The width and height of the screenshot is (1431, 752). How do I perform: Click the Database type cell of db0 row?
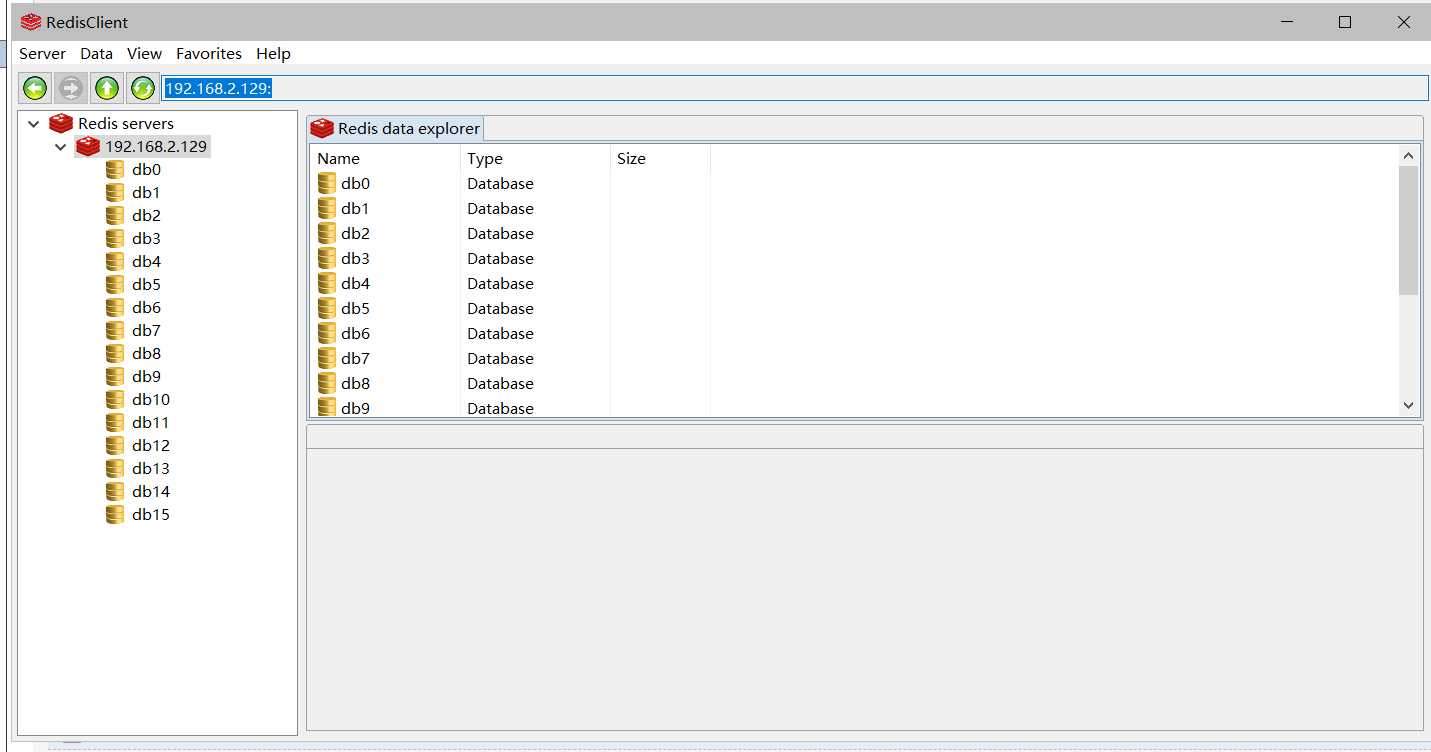point(500,183)
